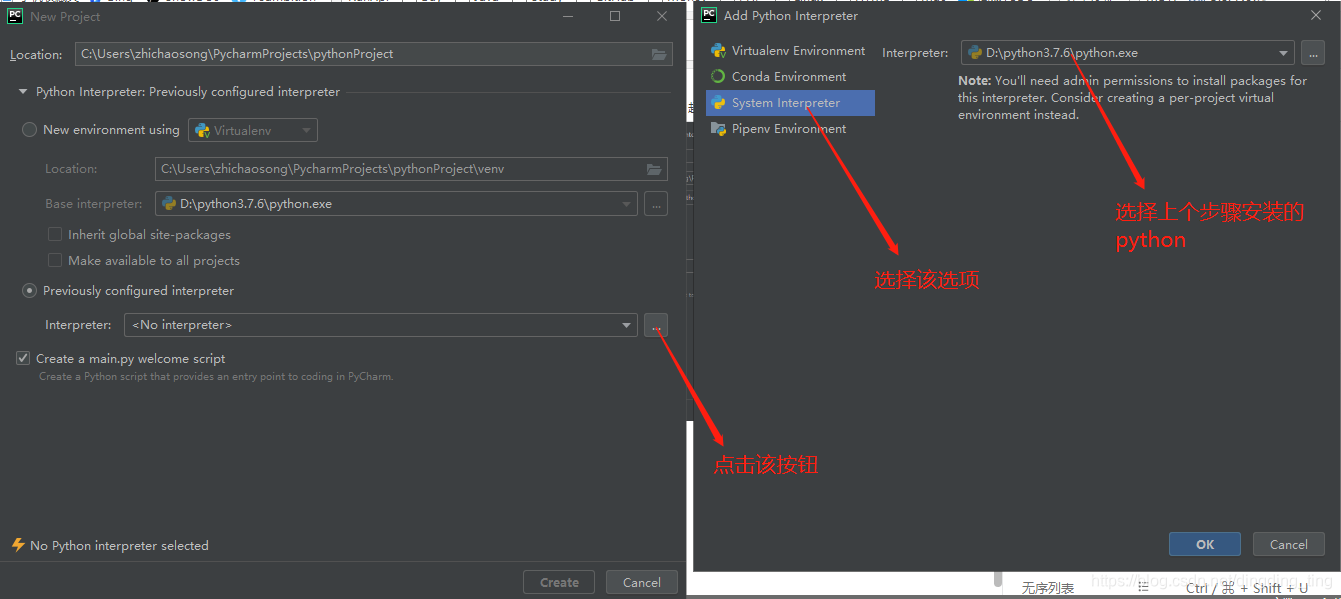This screenshot has height=599, width=1341.
Task: Select Virtualenv Environment in interpreter list
Action: (790, 50)
